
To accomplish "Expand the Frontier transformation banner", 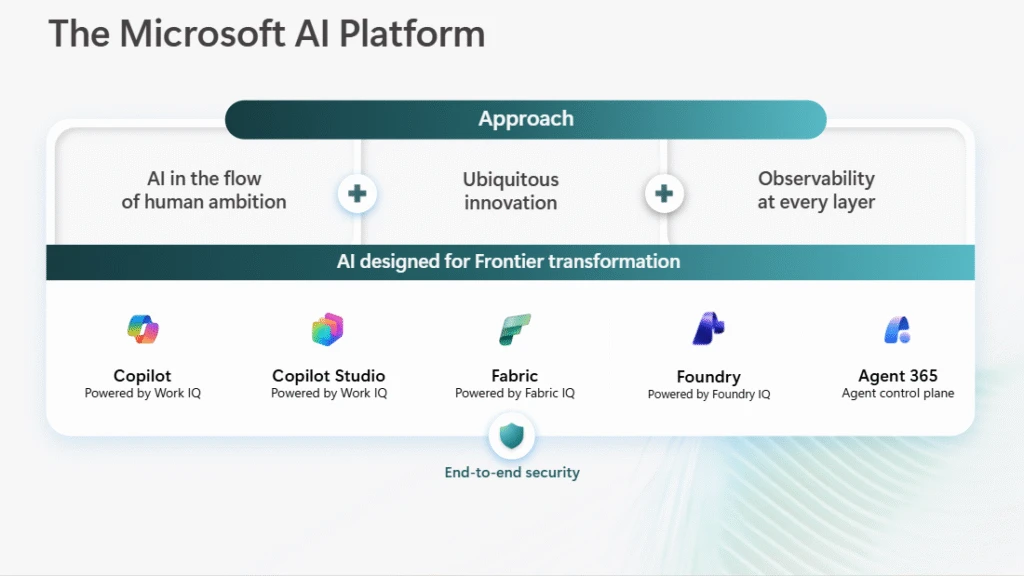I will pyautogui.click(x=512, y=261).
